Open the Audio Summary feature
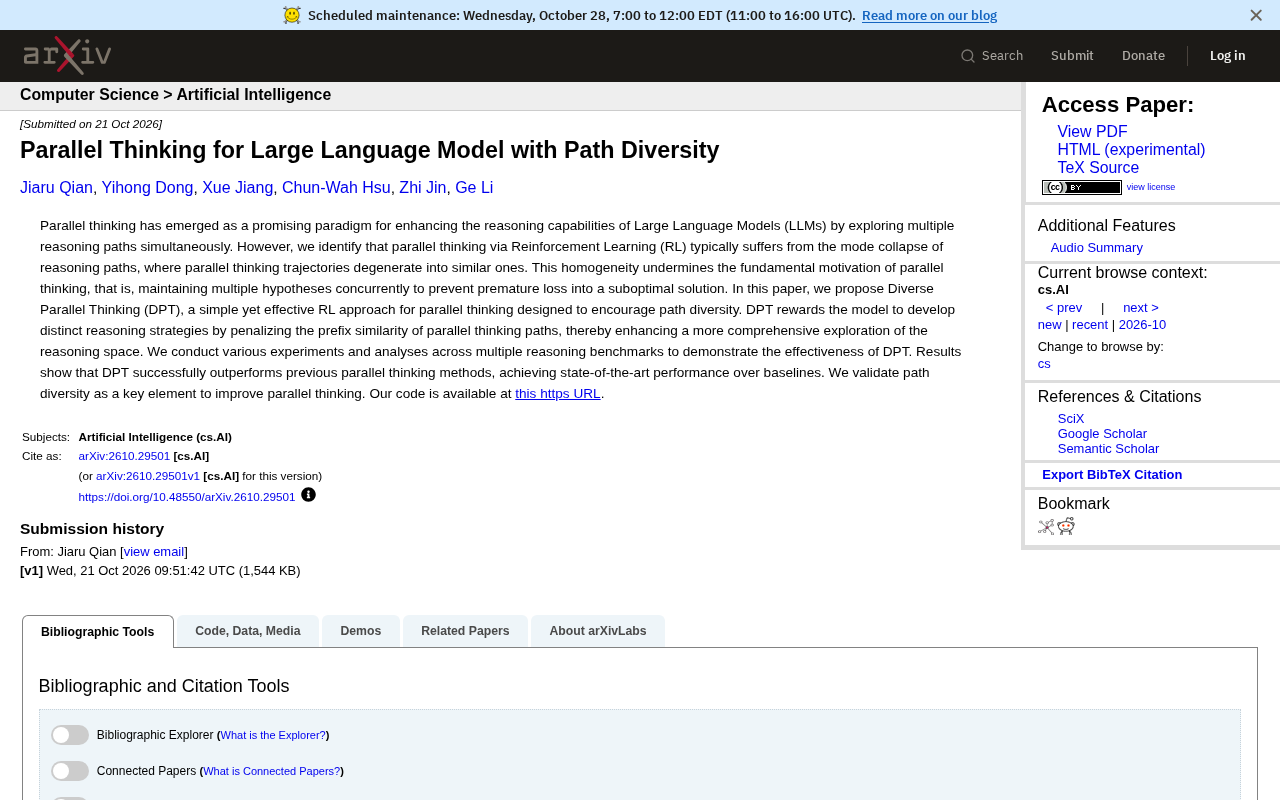The width and height of the screenshot is (1280, 800). click(x=1096, y=248)
